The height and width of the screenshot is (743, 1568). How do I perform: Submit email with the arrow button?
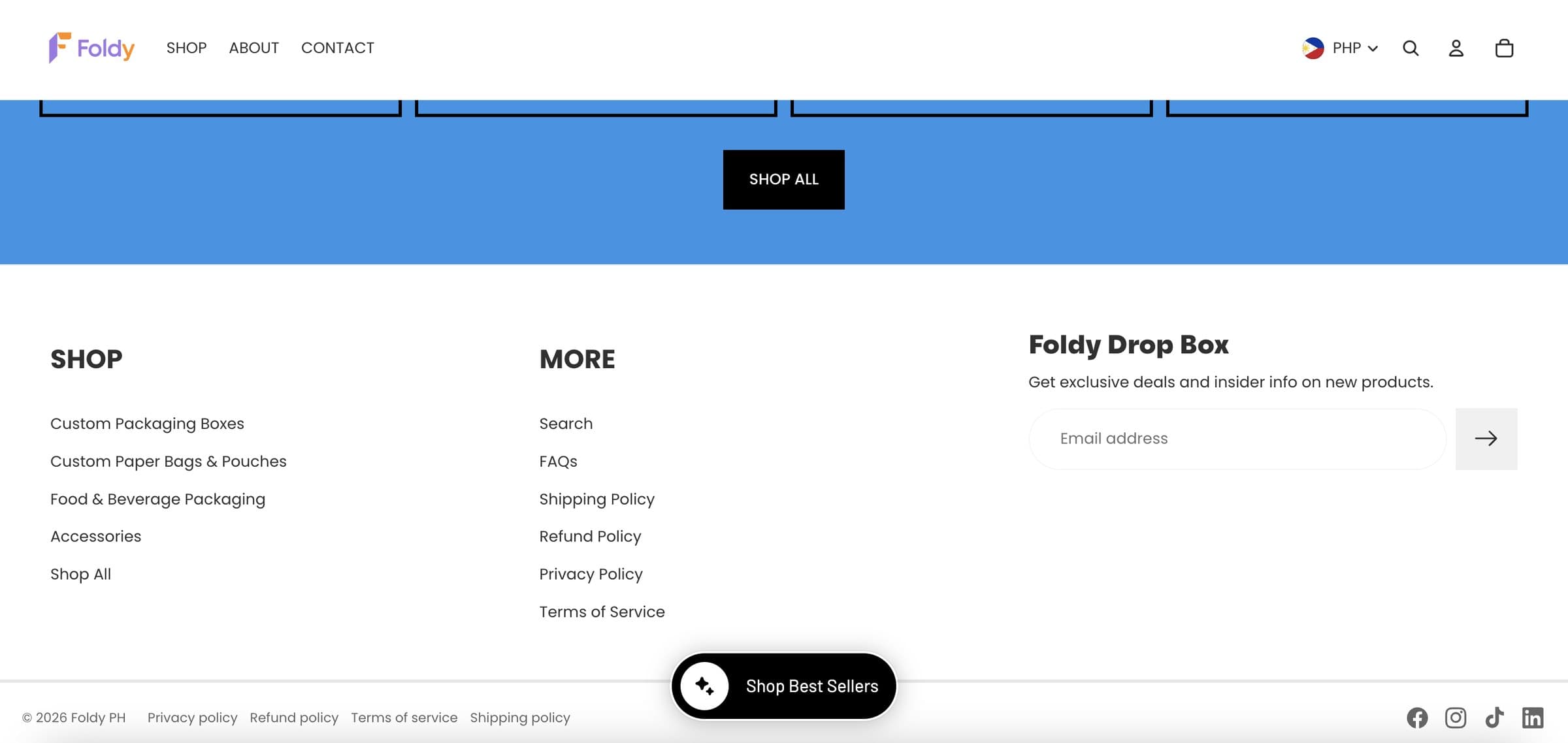(1486, 439)
